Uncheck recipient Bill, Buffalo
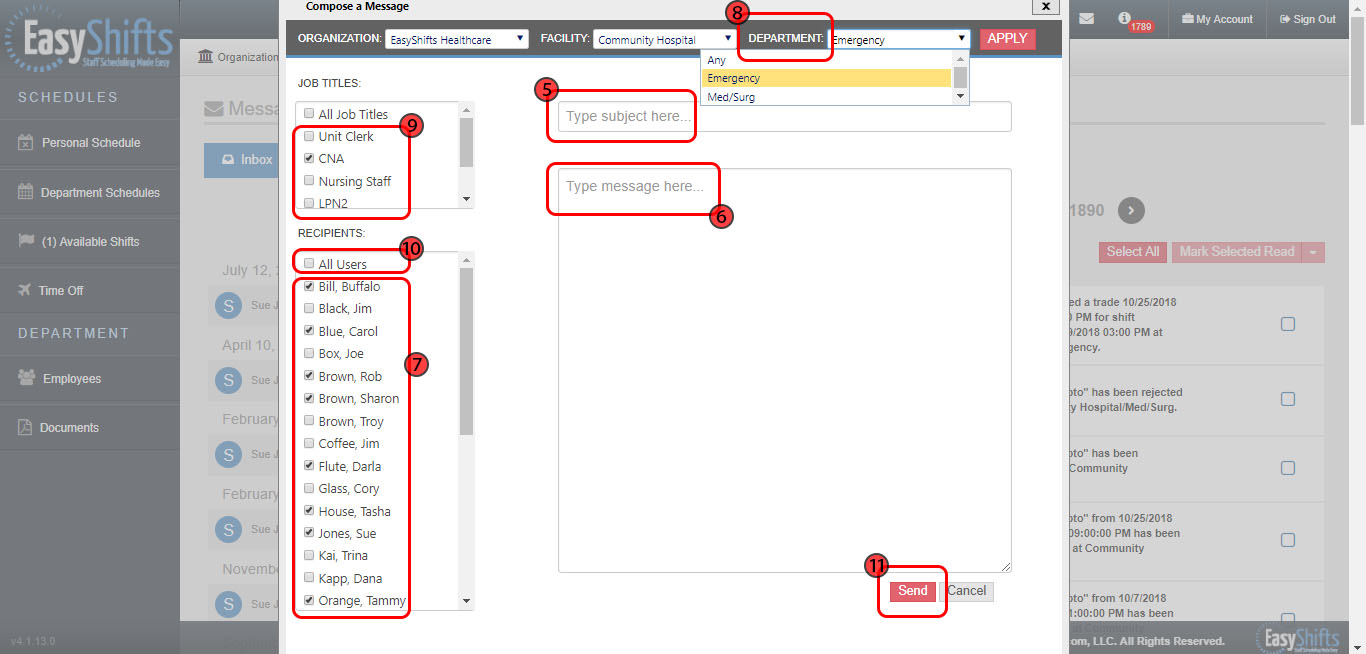This screenshot has width=1366, height=654. (309, 286)
